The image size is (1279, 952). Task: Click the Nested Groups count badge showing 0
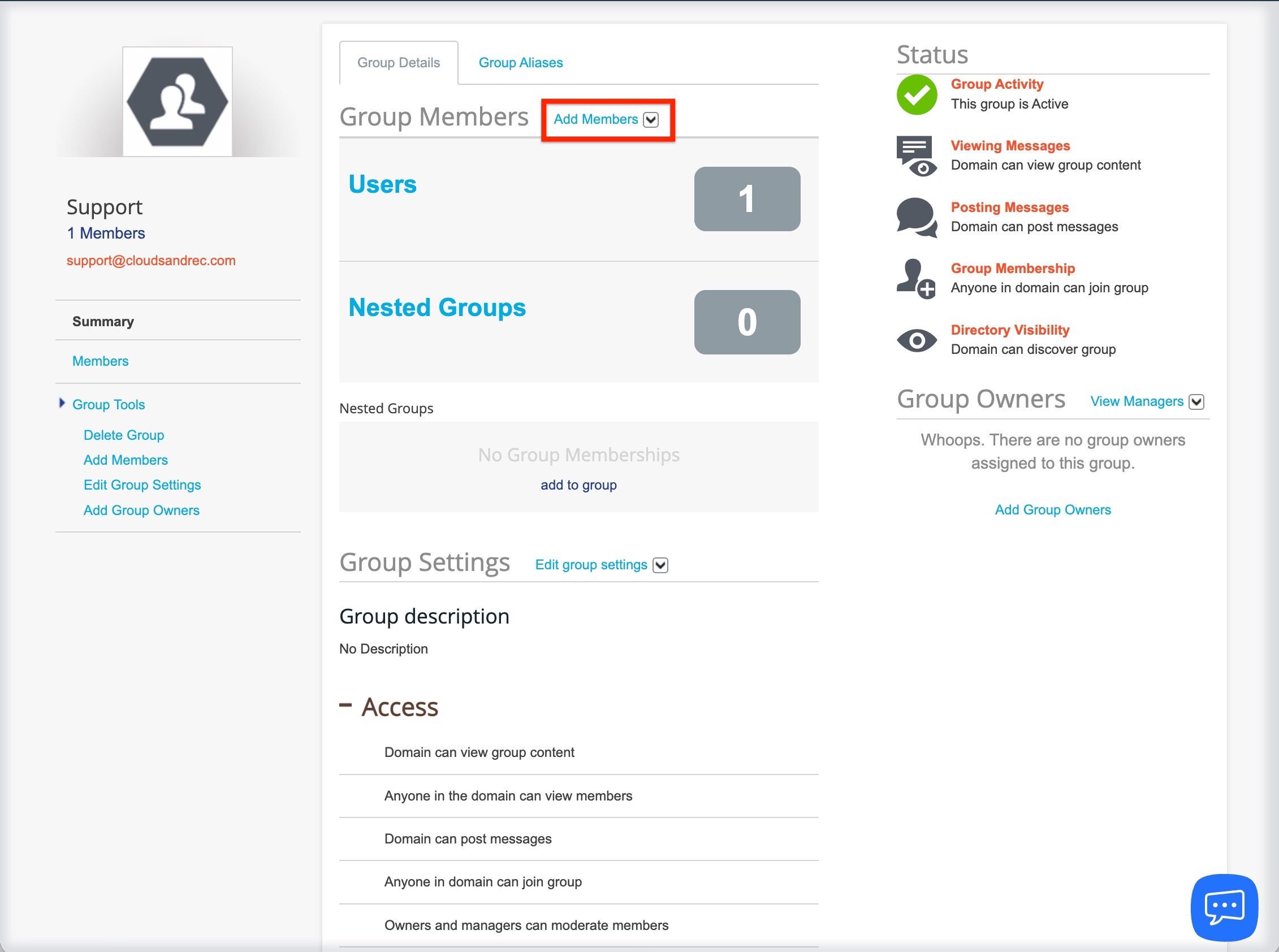(747, 322)
